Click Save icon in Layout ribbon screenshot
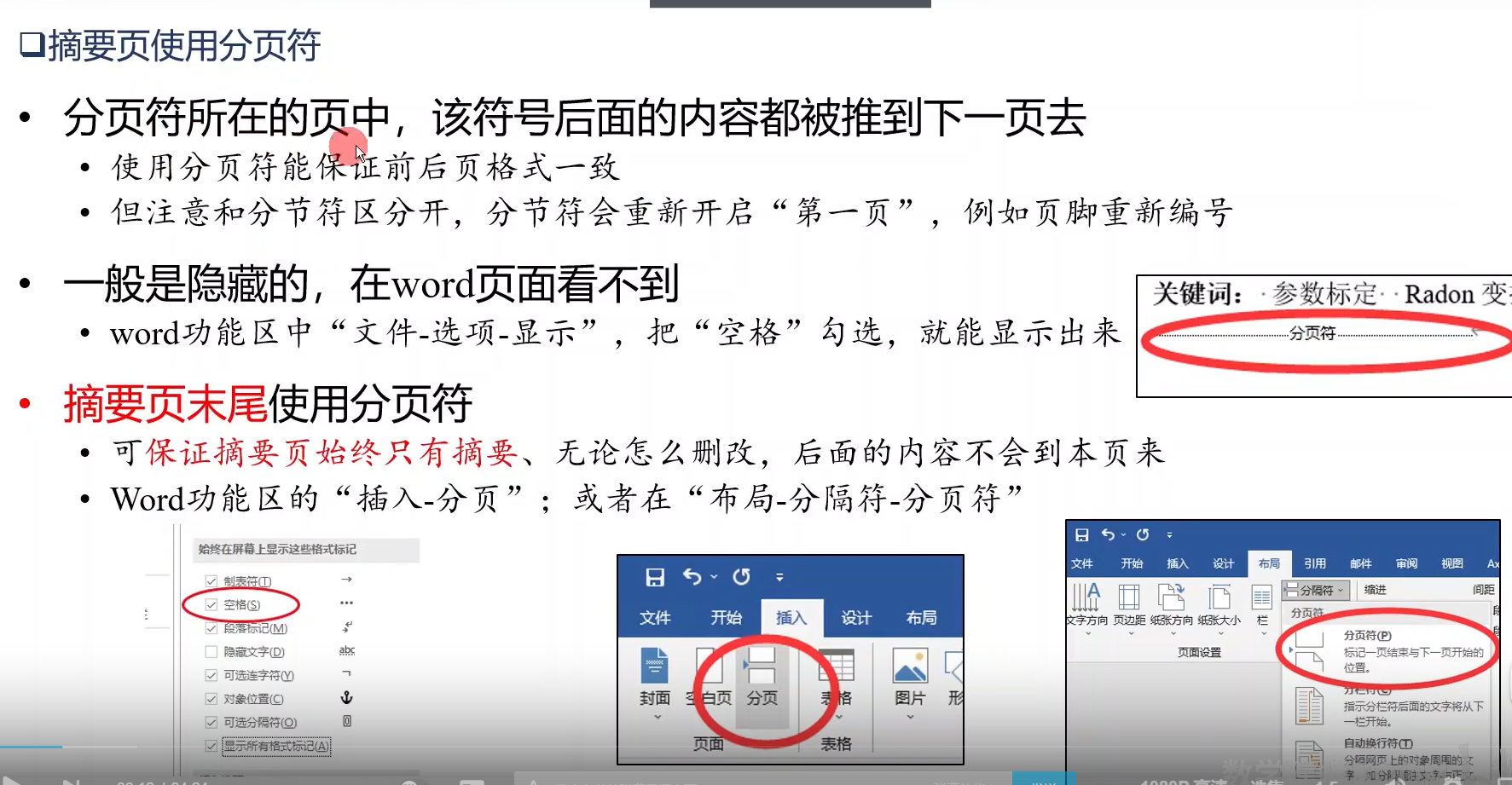The height and width of the screenshot is (785, 1512). pos(1081,534)
